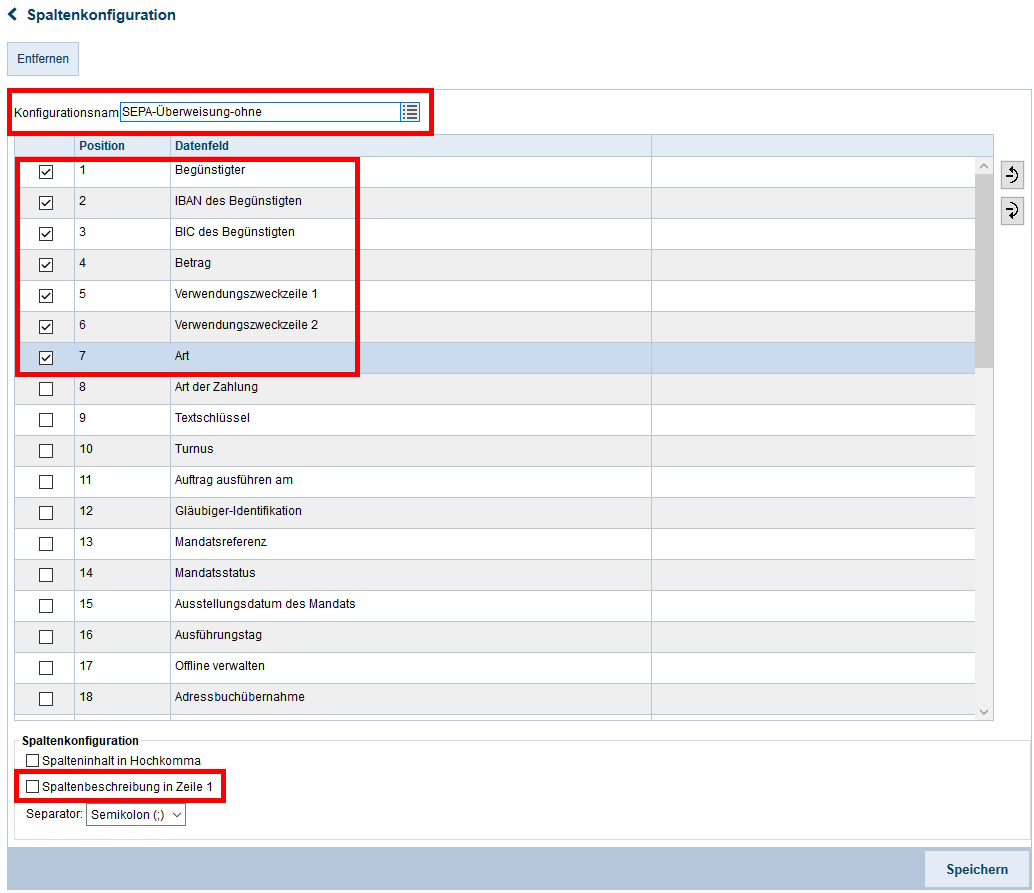Toggle Spaltenbeschreibung in Zeile 1 checkbox
Screen dimensions: 1034x893
tap(32, 787)
